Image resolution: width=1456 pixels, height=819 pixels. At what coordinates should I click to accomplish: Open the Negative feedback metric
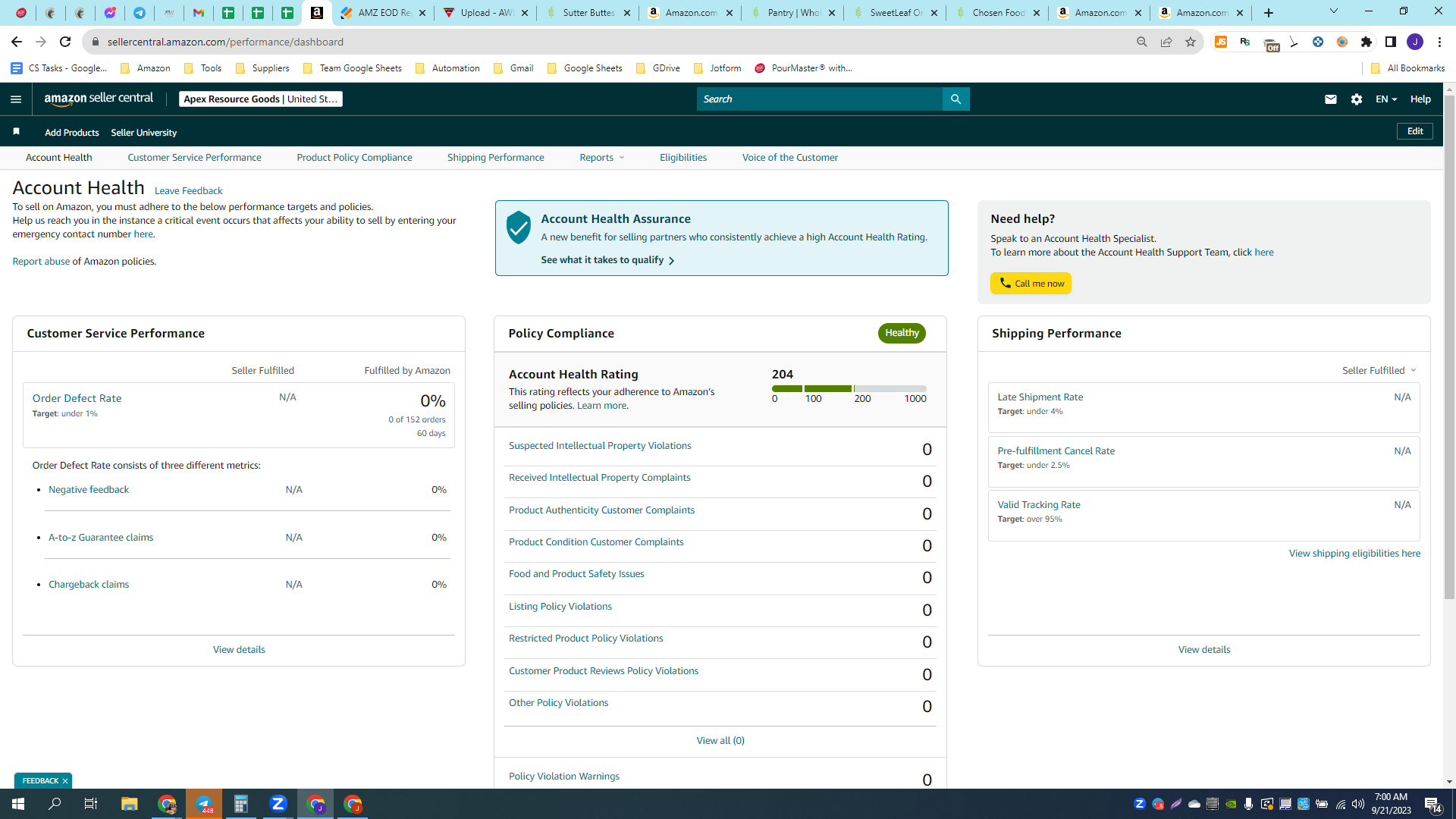(89, 490)
